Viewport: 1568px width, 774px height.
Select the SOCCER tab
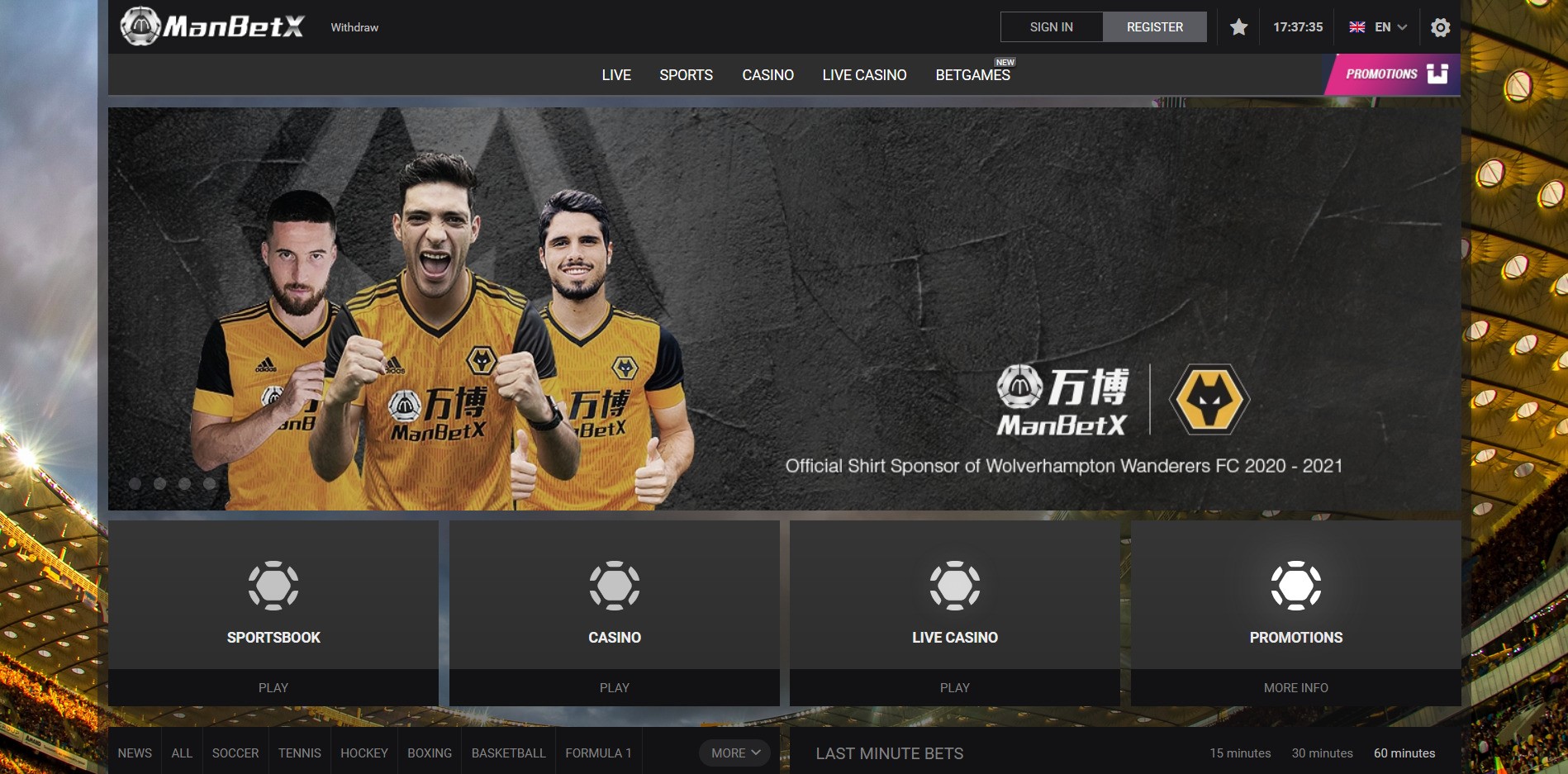point(235,753)
